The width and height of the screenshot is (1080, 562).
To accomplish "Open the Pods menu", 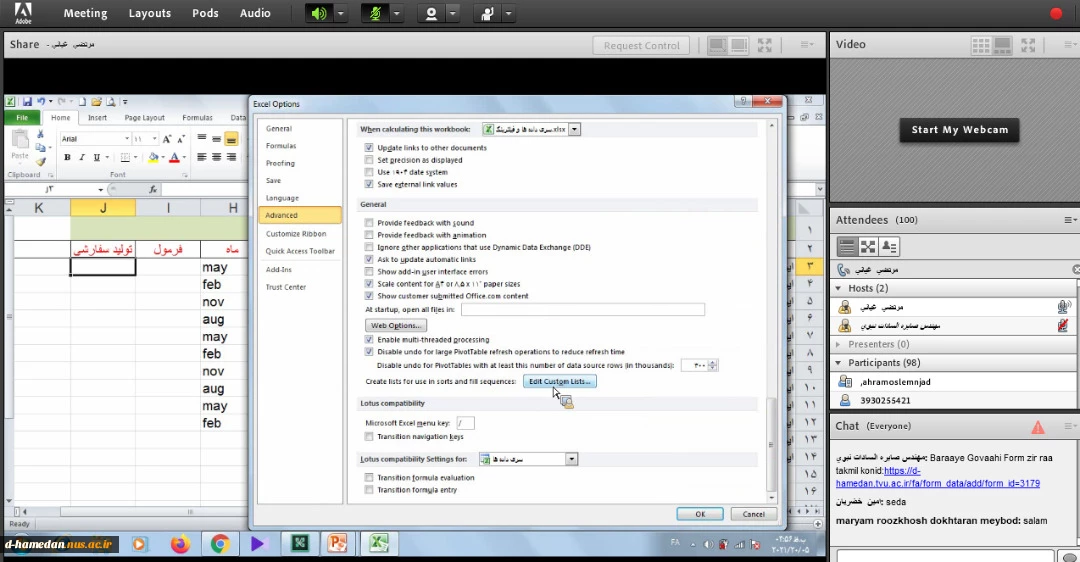I will 205,13.
